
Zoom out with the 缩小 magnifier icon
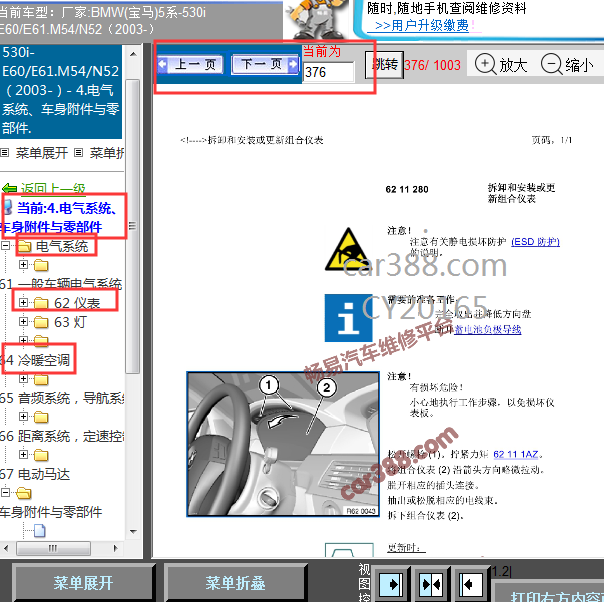coord(551,64)
